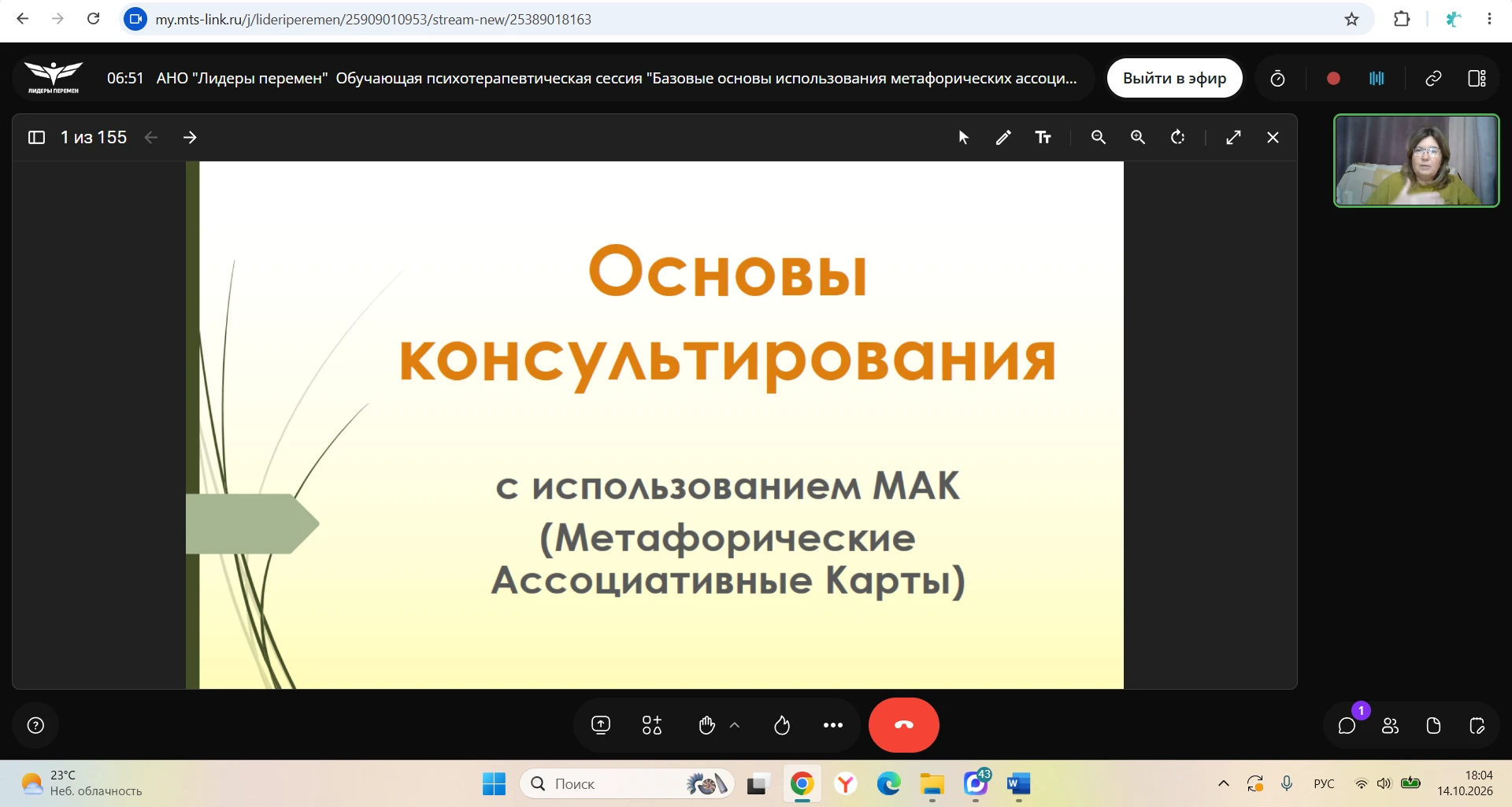Viewport: 1512px width, 807px height.
Task: Copy the event link icon
Action: pos(1433,78)
